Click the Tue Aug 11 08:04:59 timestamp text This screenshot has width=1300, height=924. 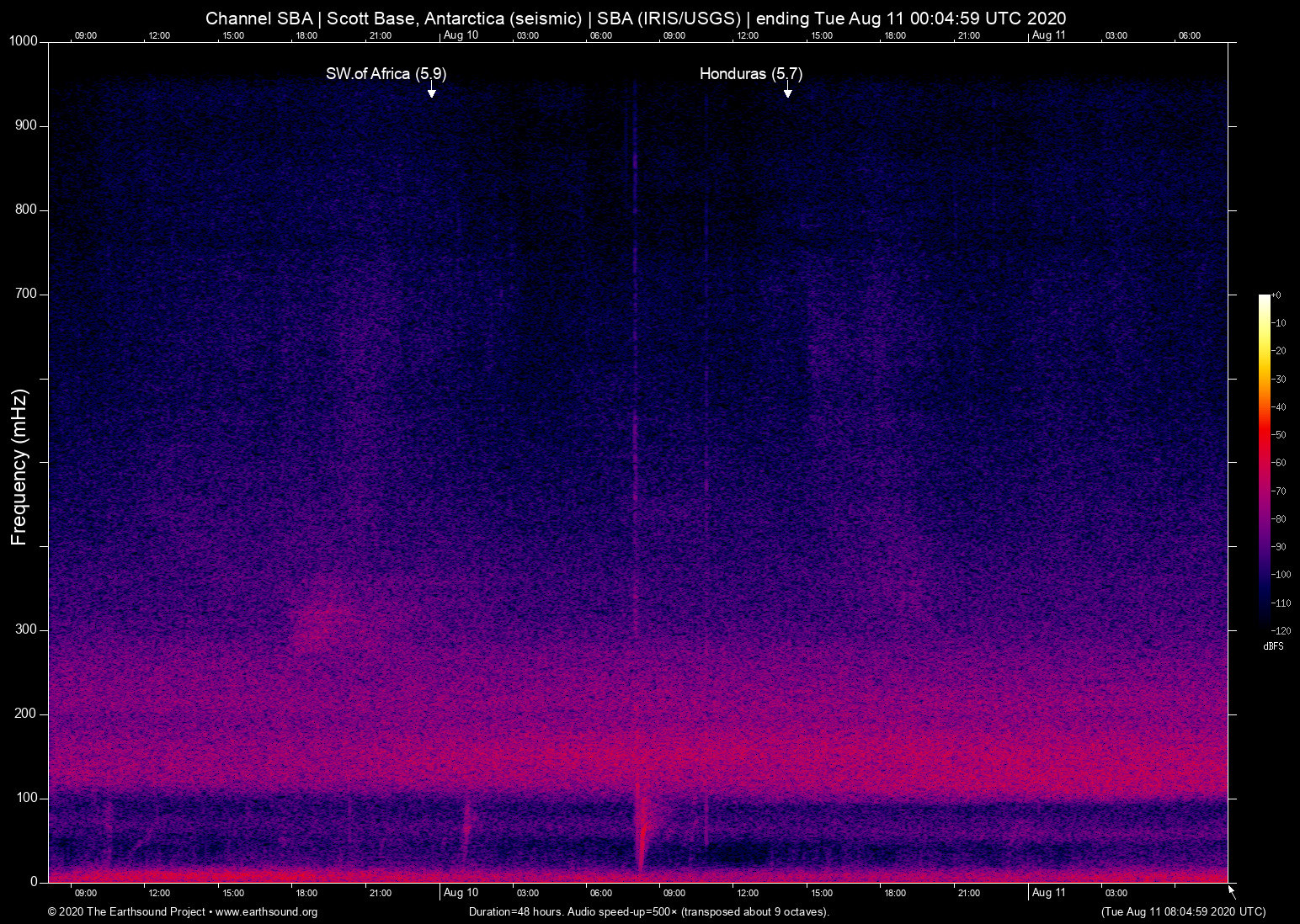[x=1183, y=912]
